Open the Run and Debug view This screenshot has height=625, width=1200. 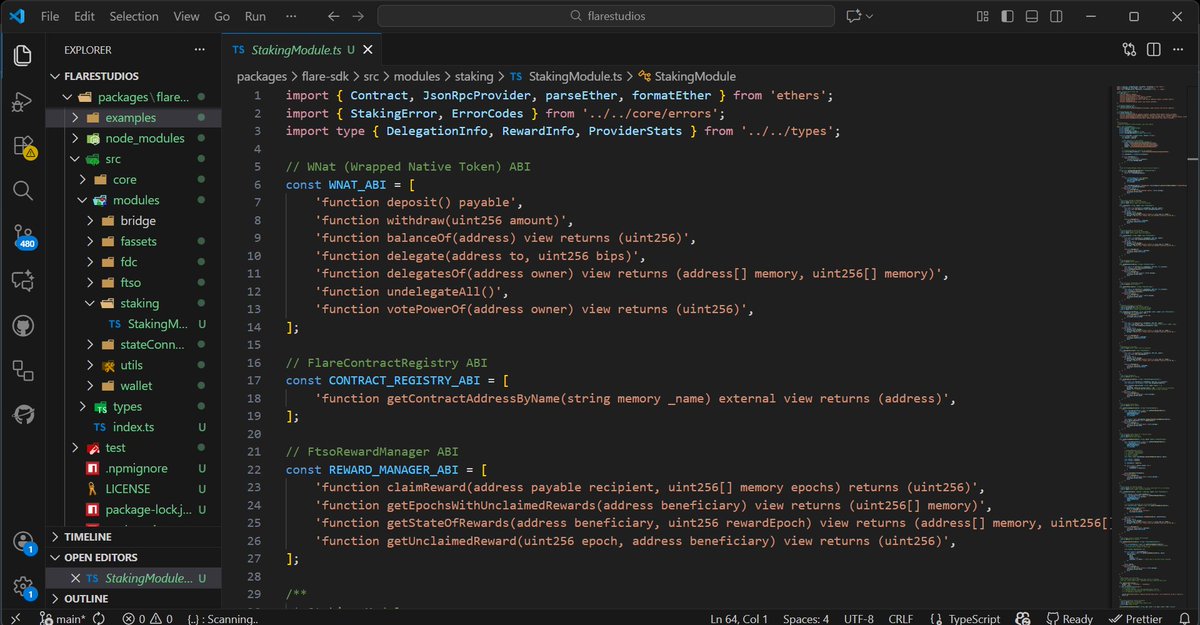point(22,102)
